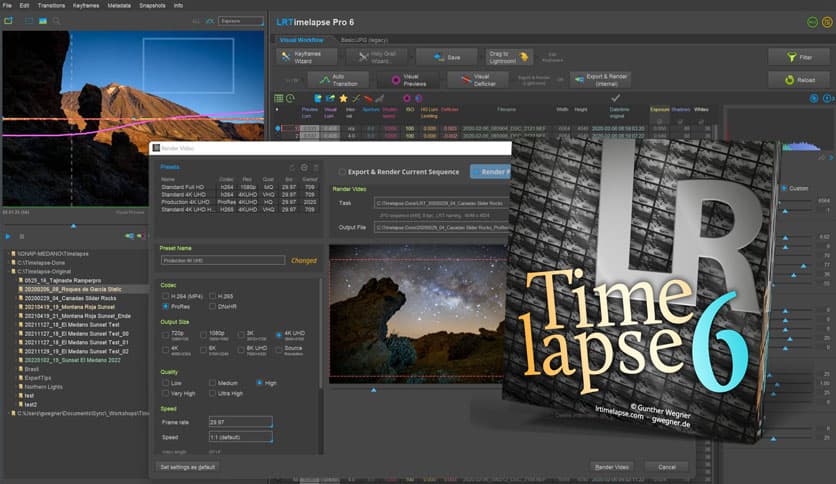The image size is (836, 484).
Task: Click the Preset Name input field
Action: [223, 260]
